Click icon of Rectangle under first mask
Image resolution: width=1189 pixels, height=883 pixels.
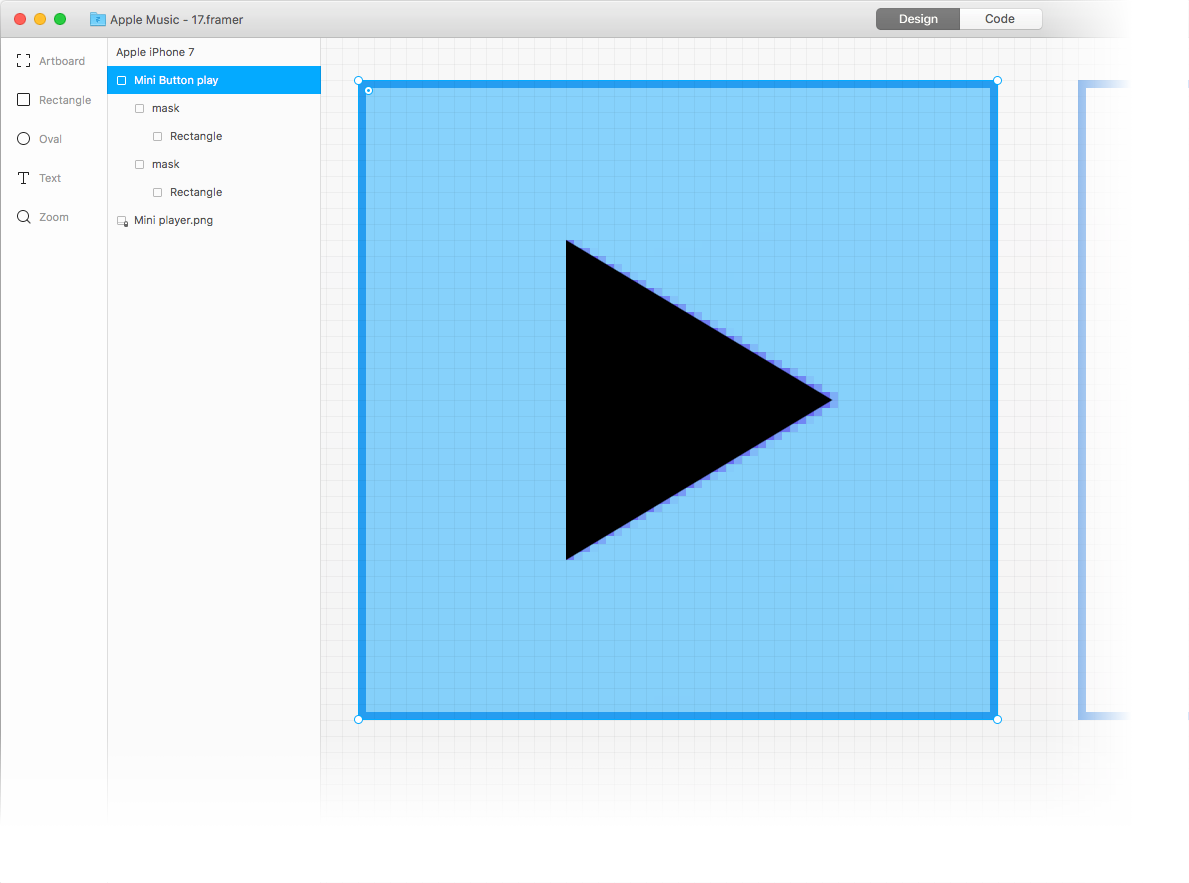pyautogui.click(x=158, y=137)
